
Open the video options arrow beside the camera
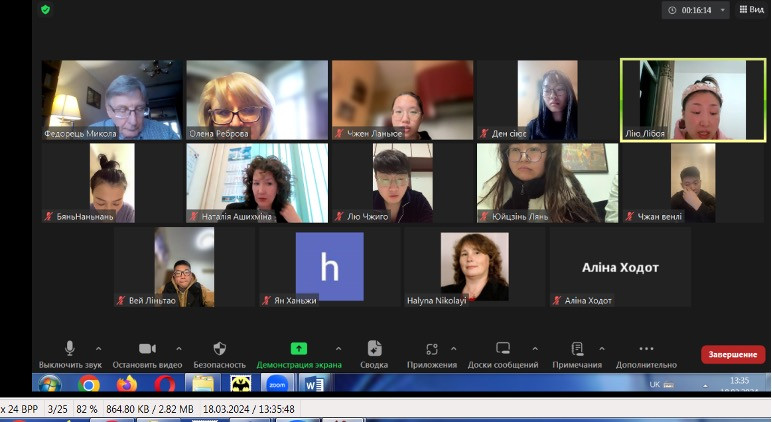179,349
